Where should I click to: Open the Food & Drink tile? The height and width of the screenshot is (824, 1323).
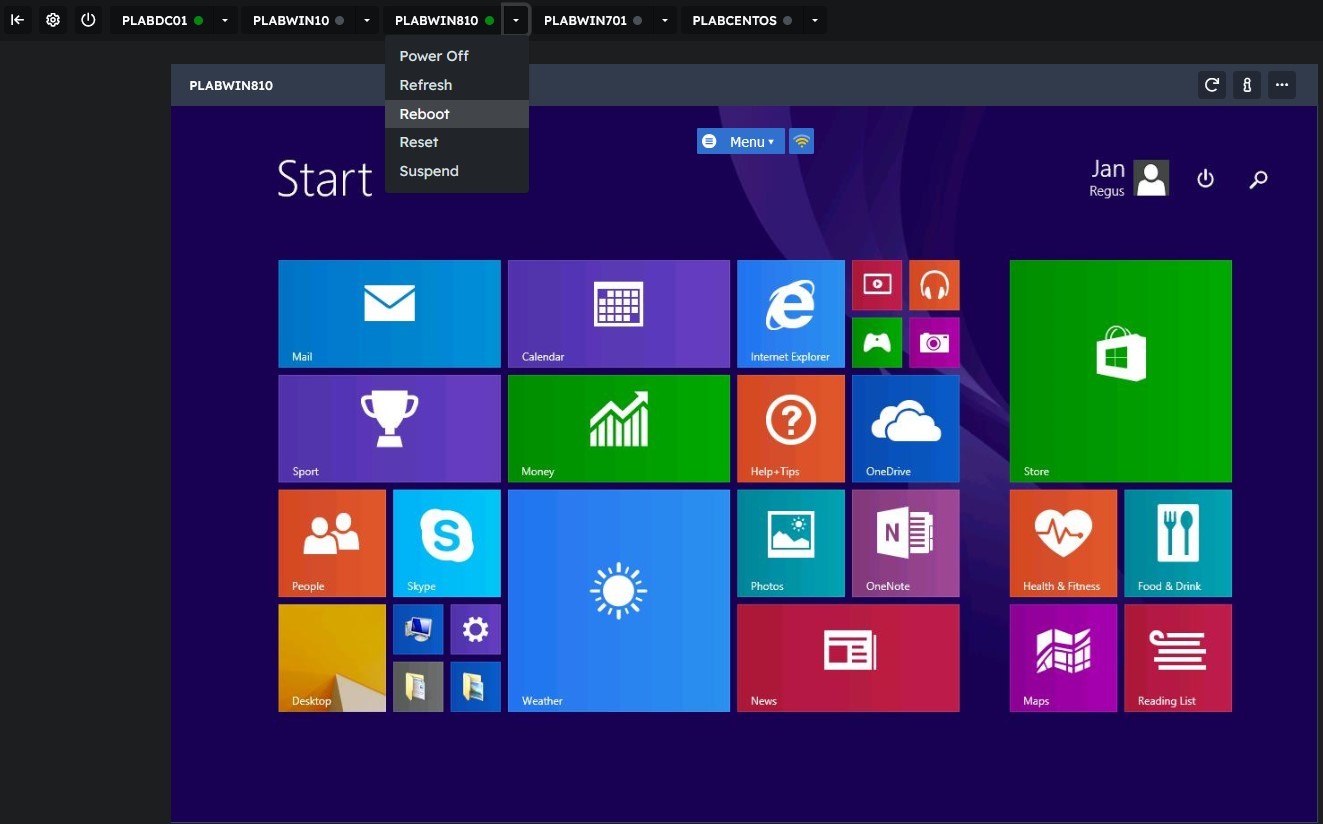[x=1178, y=543]
